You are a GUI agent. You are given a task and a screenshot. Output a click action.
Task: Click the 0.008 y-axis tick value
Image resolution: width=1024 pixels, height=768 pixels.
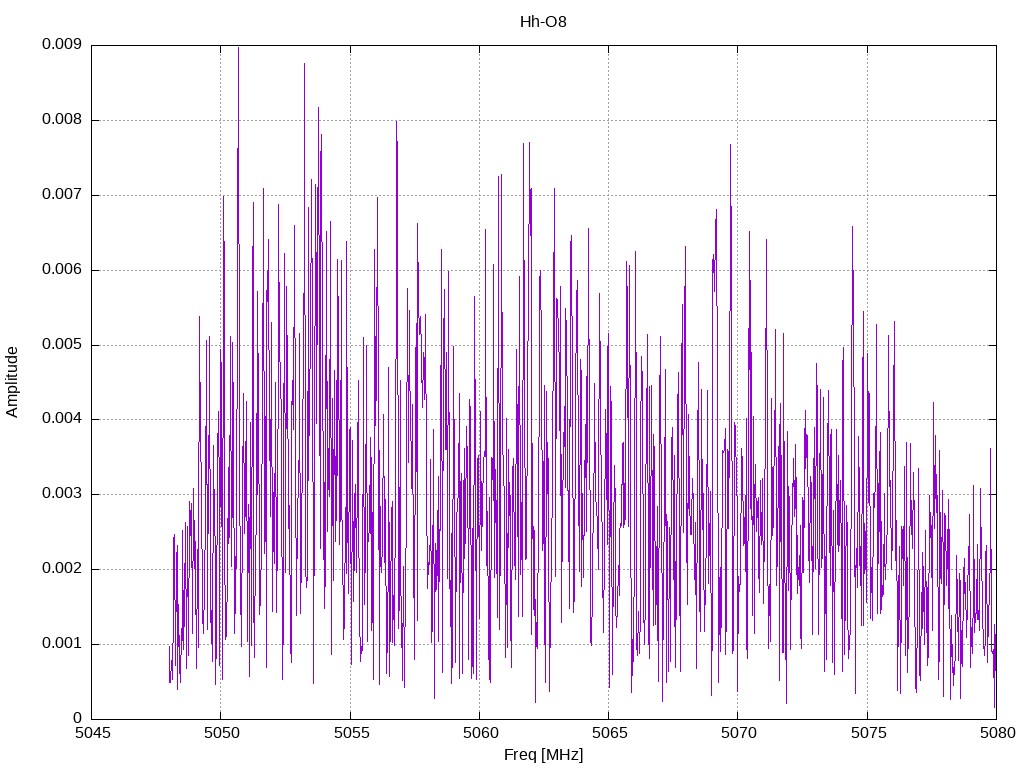[62, 120]
